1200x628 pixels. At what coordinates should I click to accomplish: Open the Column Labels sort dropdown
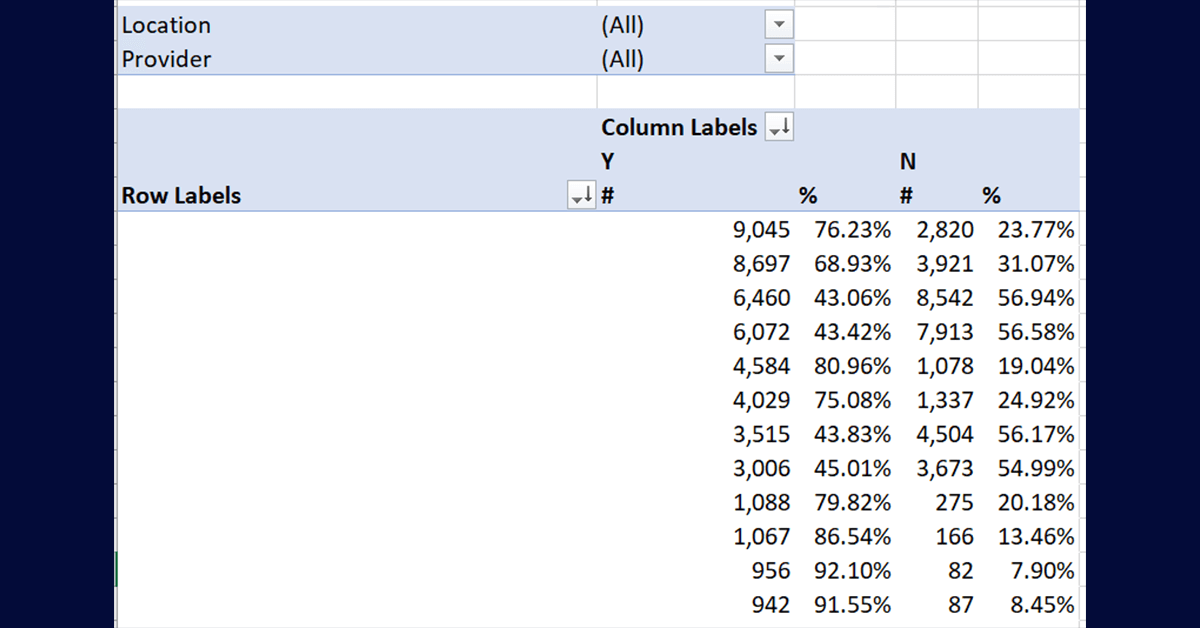pyautogui.click(x=779, y=127)
